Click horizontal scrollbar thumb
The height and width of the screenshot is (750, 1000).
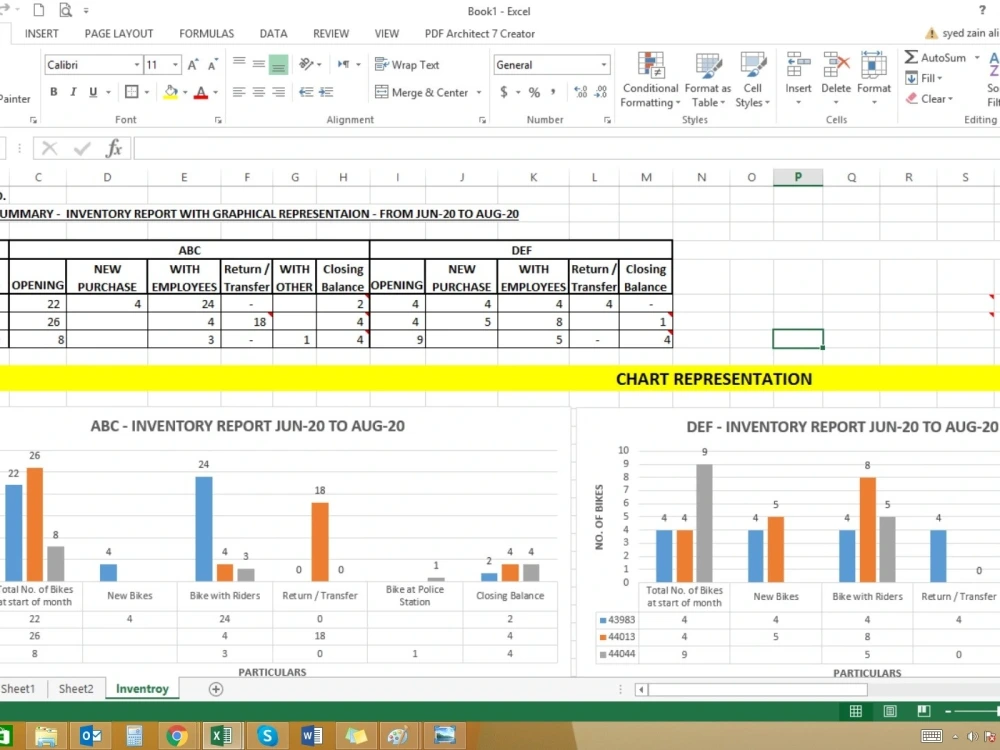click(x=758, y=689)
